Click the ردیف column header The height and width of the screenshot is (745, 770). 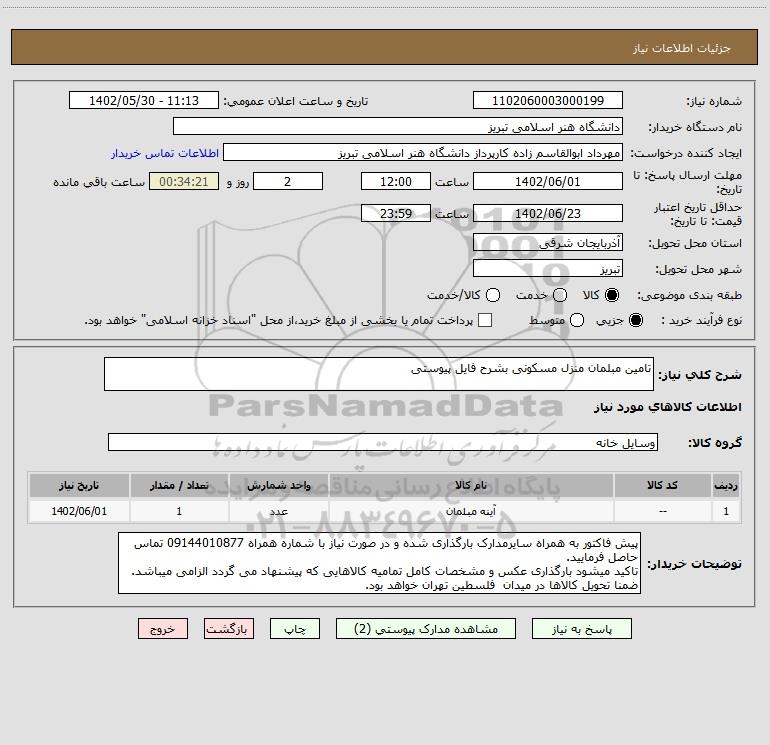pos(726,485)
